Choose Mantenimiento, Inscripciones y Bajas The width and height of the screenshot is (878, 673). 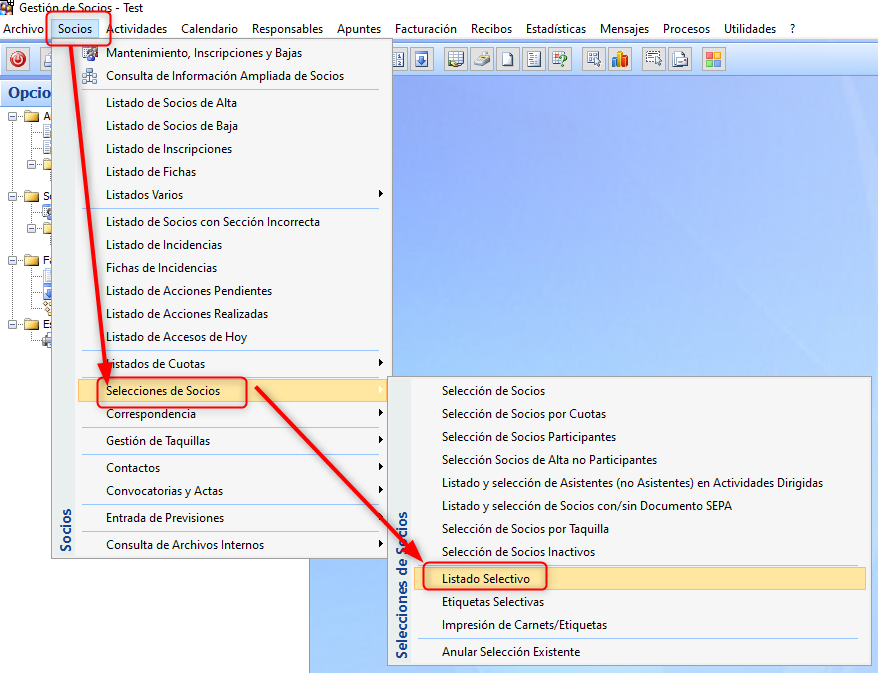[204, 53]
